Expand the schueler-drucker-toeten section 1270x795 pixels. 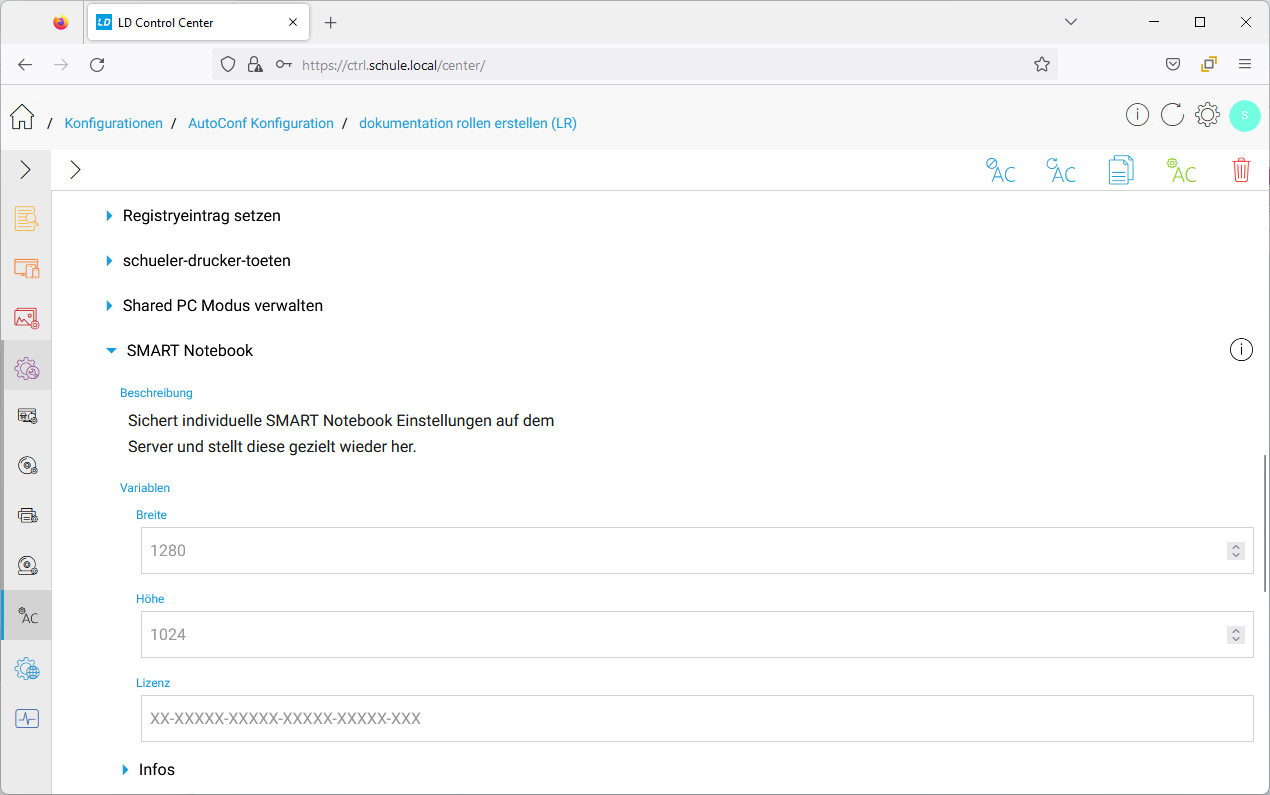[198, 260]
